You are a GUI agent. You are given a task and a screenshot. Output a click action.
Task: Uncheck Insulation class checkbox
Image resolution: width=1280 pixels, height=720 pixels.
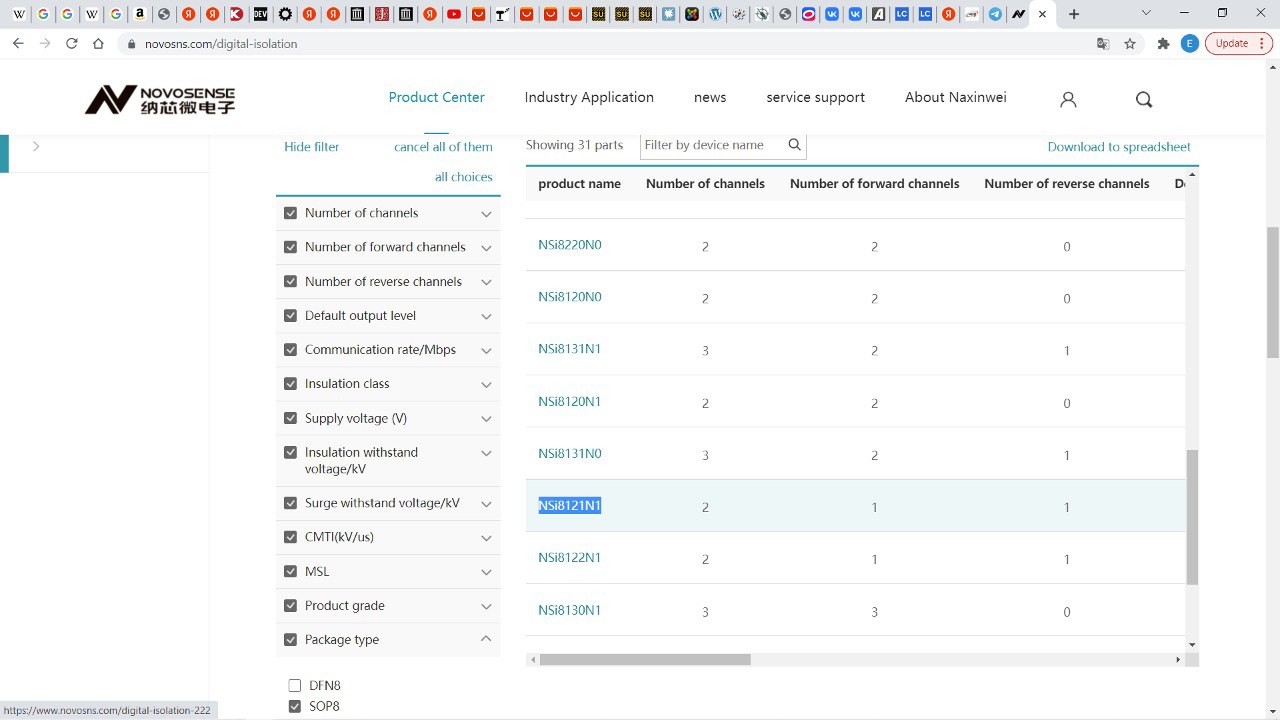(x=291, y=384)
